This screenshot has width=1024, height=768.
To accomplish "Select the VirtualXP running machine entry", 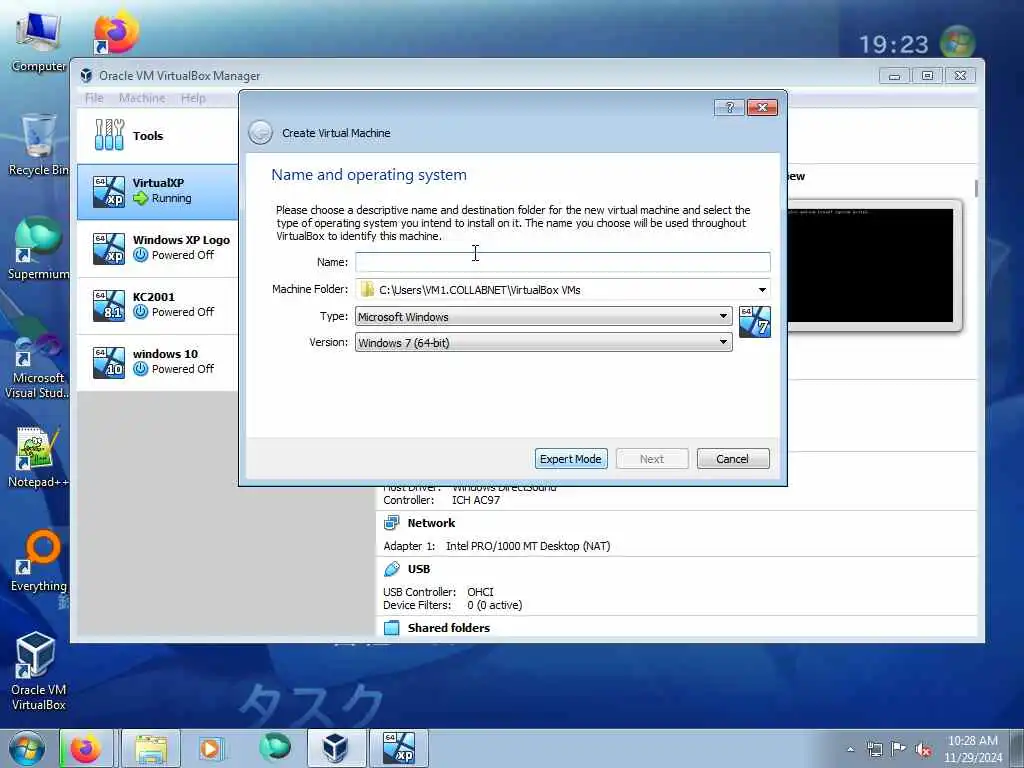I will coord(157,192).
